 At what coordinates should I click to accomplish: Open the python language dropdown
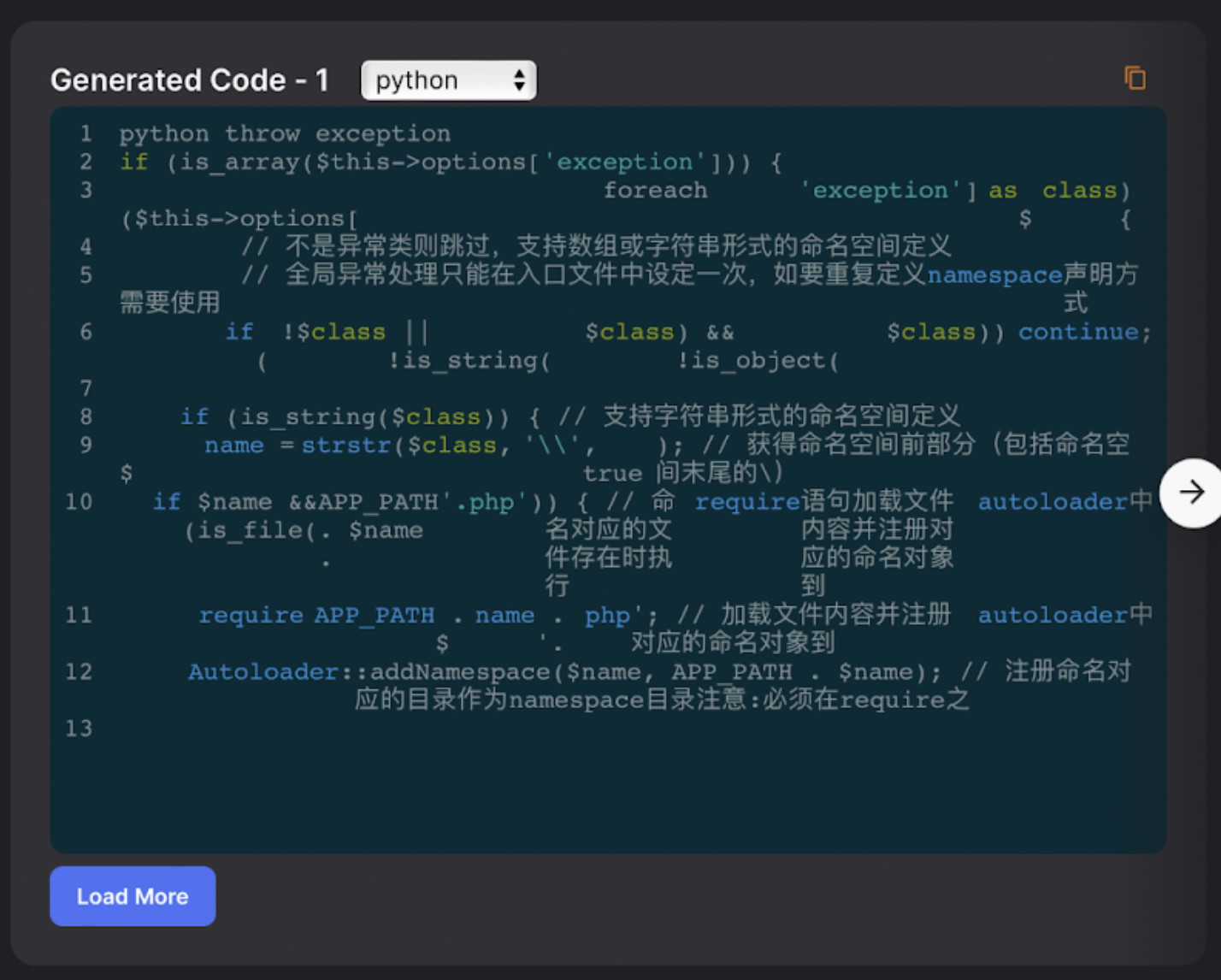pyautogui.click(x=449, y=80)
